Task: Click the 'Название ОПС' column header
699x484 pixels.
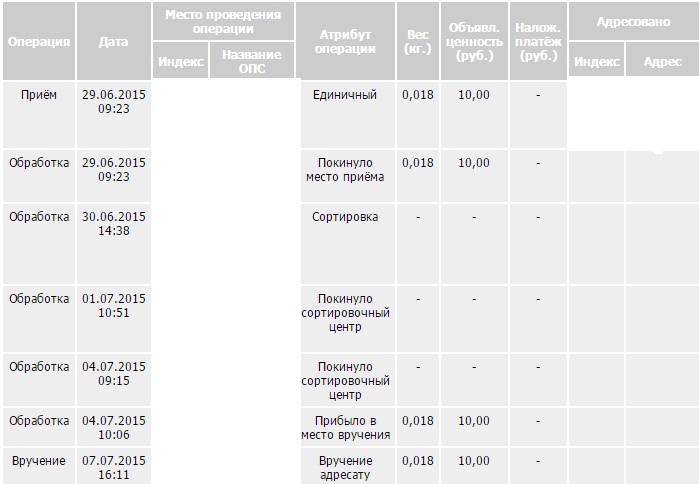Action: 251,61
